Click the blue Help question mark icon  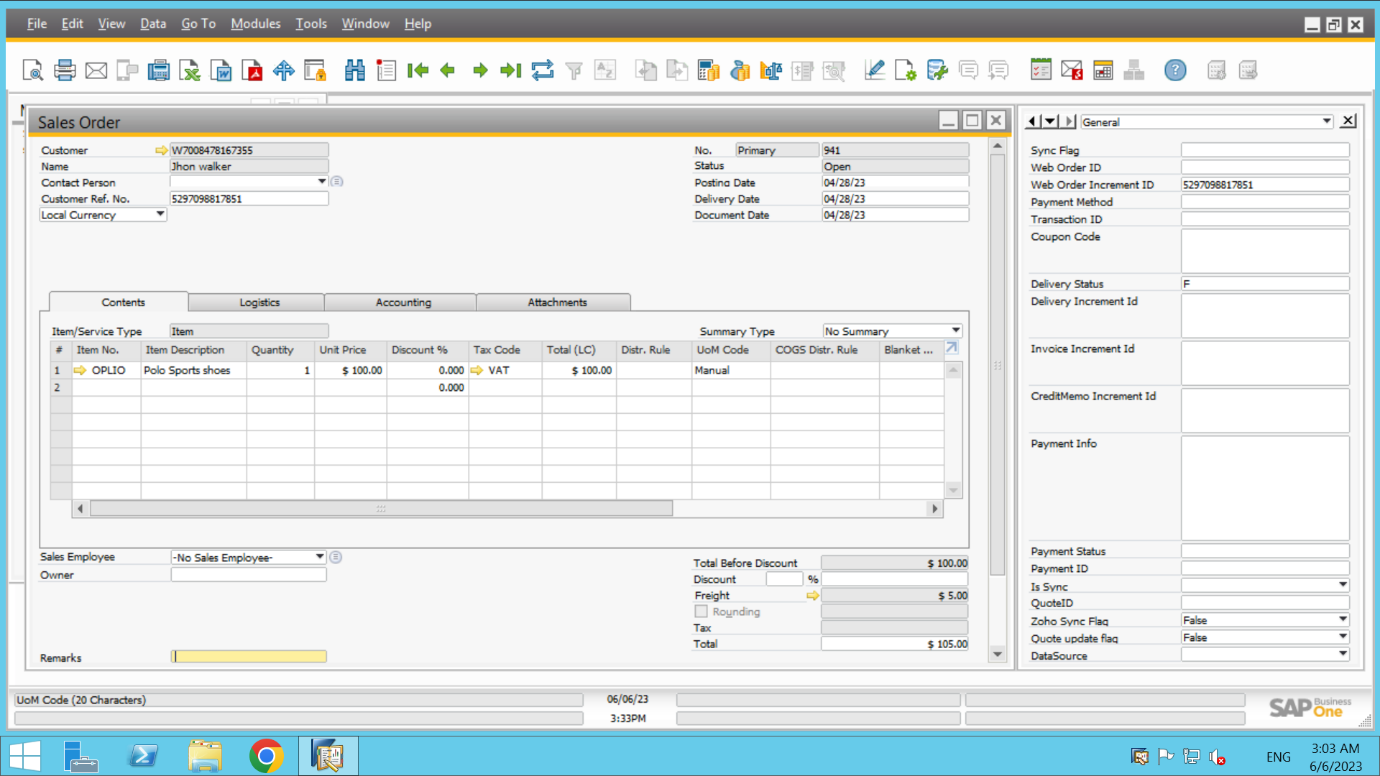coord(1175,70)
